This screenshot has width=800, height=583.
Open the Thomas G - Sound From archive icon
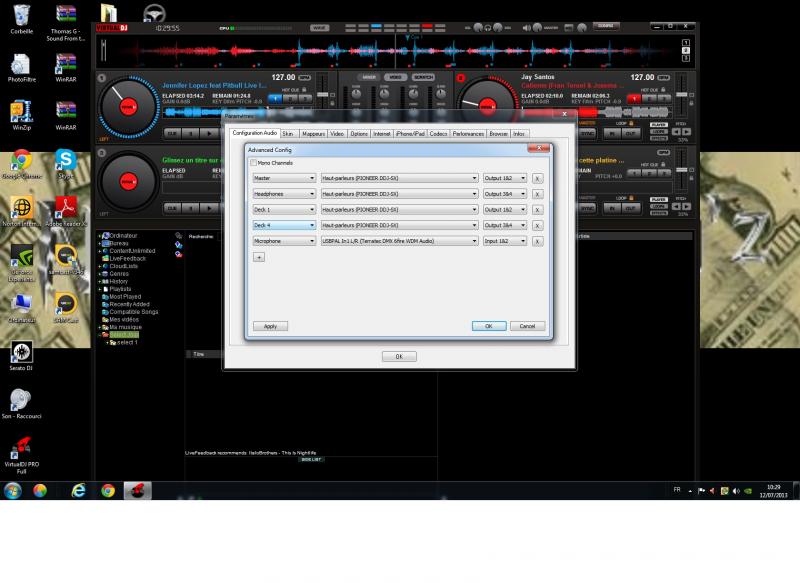(x=66, y=23)
